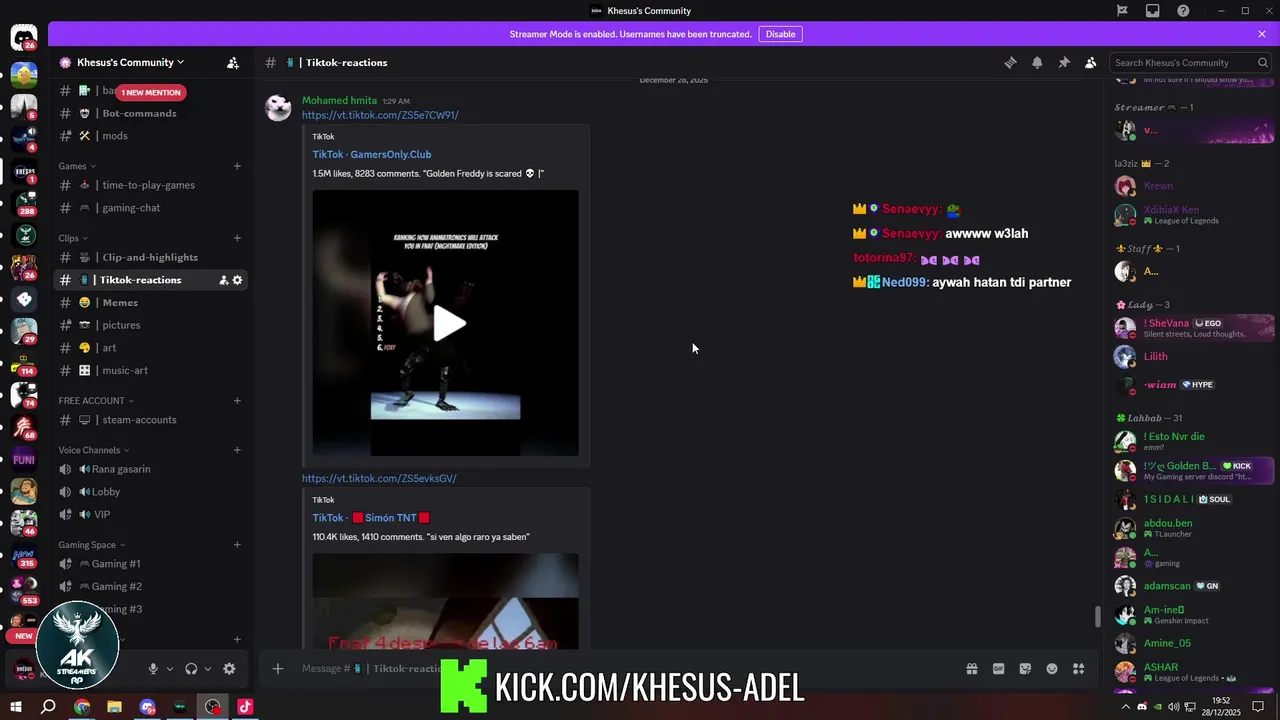Open link vt.tiktok.com/ZS5e7CW91/

pyautogui.click(x=380, y=115)
